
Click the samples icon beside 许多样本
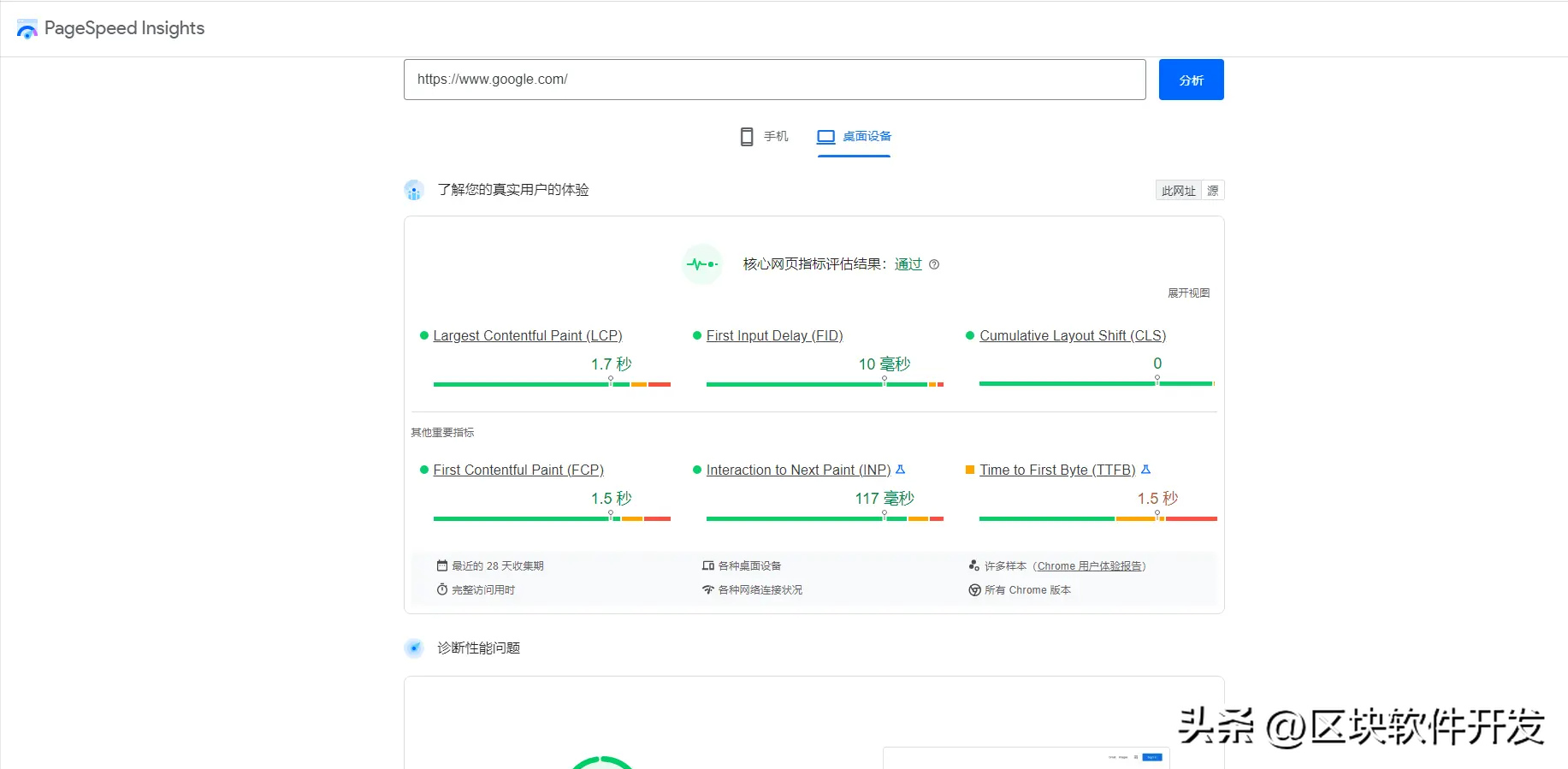pyautogui.click(x=974, y=565)
